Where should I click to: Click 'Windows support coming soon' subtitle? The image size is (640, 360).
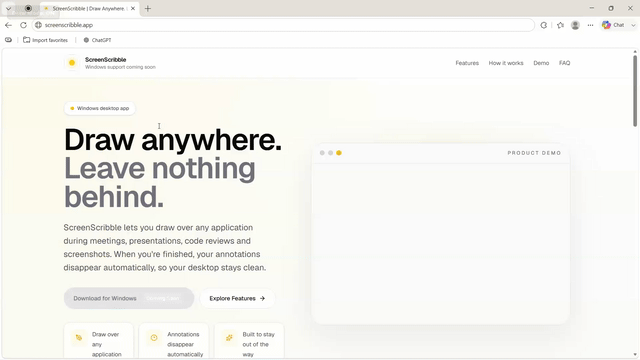[x=120, y=67]
